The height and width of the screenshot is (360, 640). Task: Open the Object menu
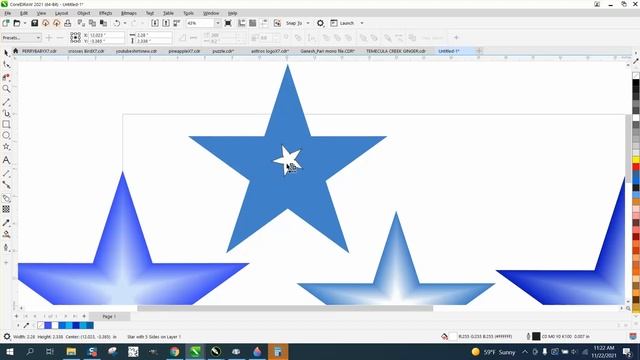[x=84, y=13]
